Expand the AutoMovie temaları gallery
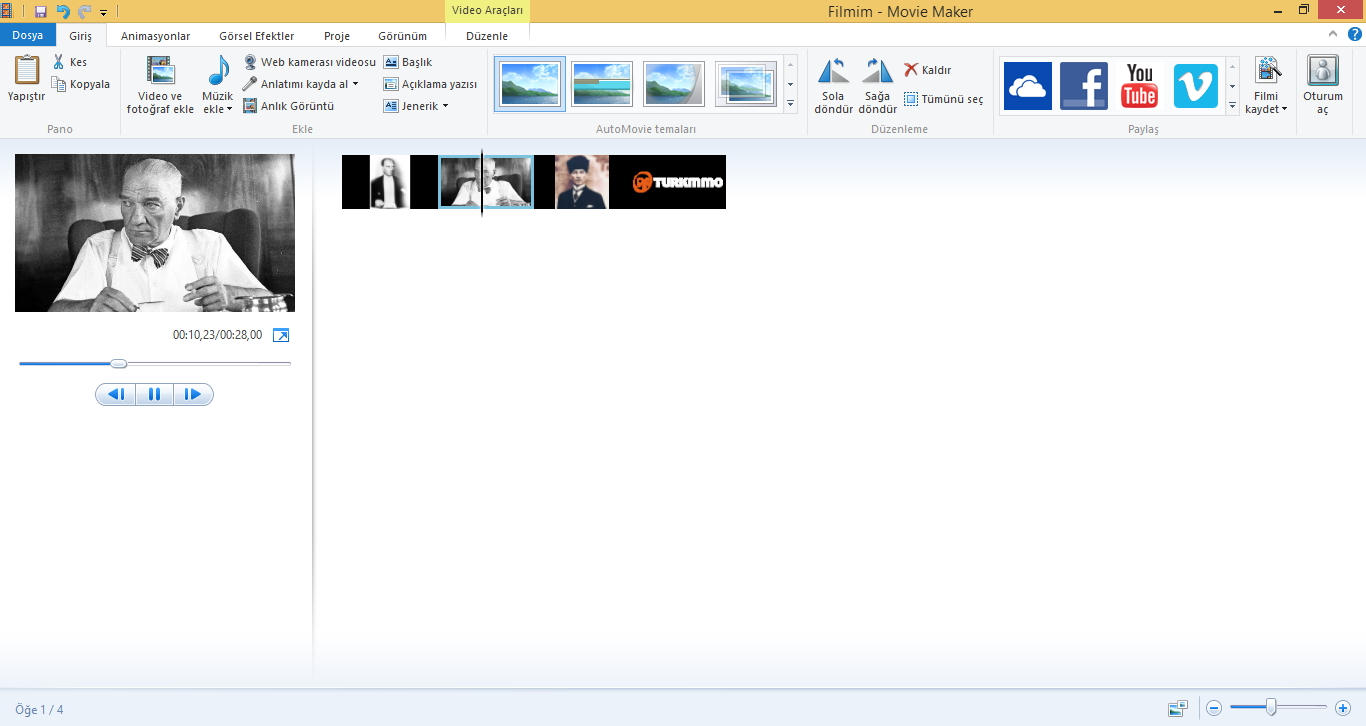Image resolution: width=1366 pixels, height=726 pixels. (x=790, y=103)
